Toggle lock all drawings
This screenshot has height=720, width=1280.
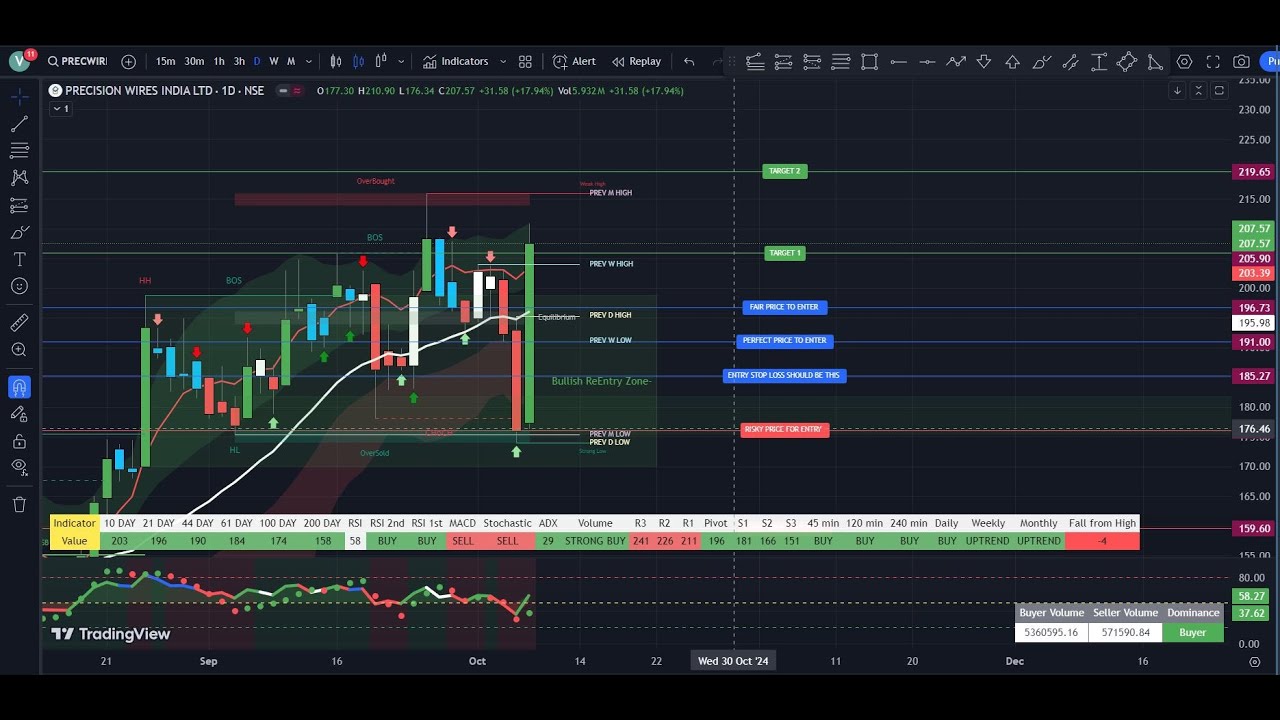point(19,441)
